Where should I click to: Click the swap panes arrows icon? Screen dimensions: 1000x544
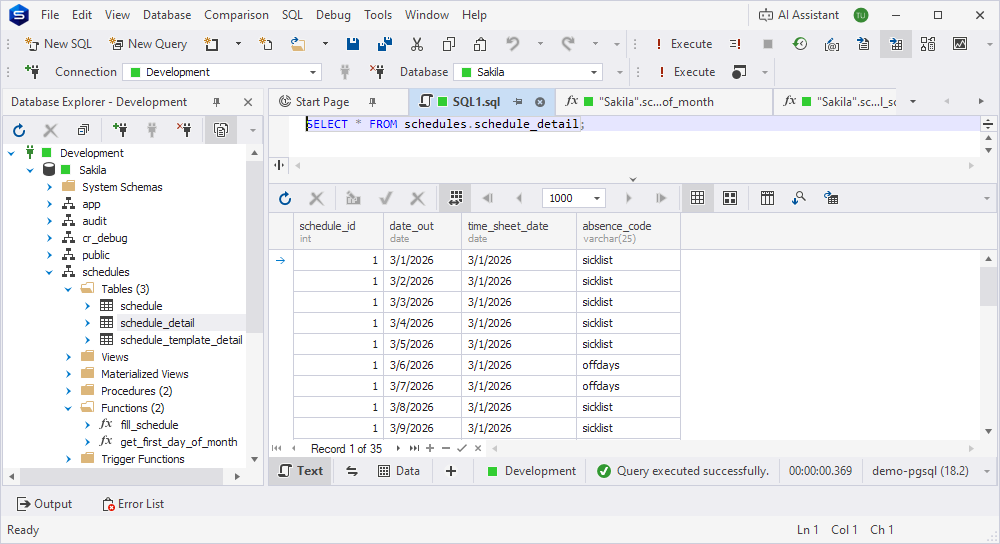point(351,471)
